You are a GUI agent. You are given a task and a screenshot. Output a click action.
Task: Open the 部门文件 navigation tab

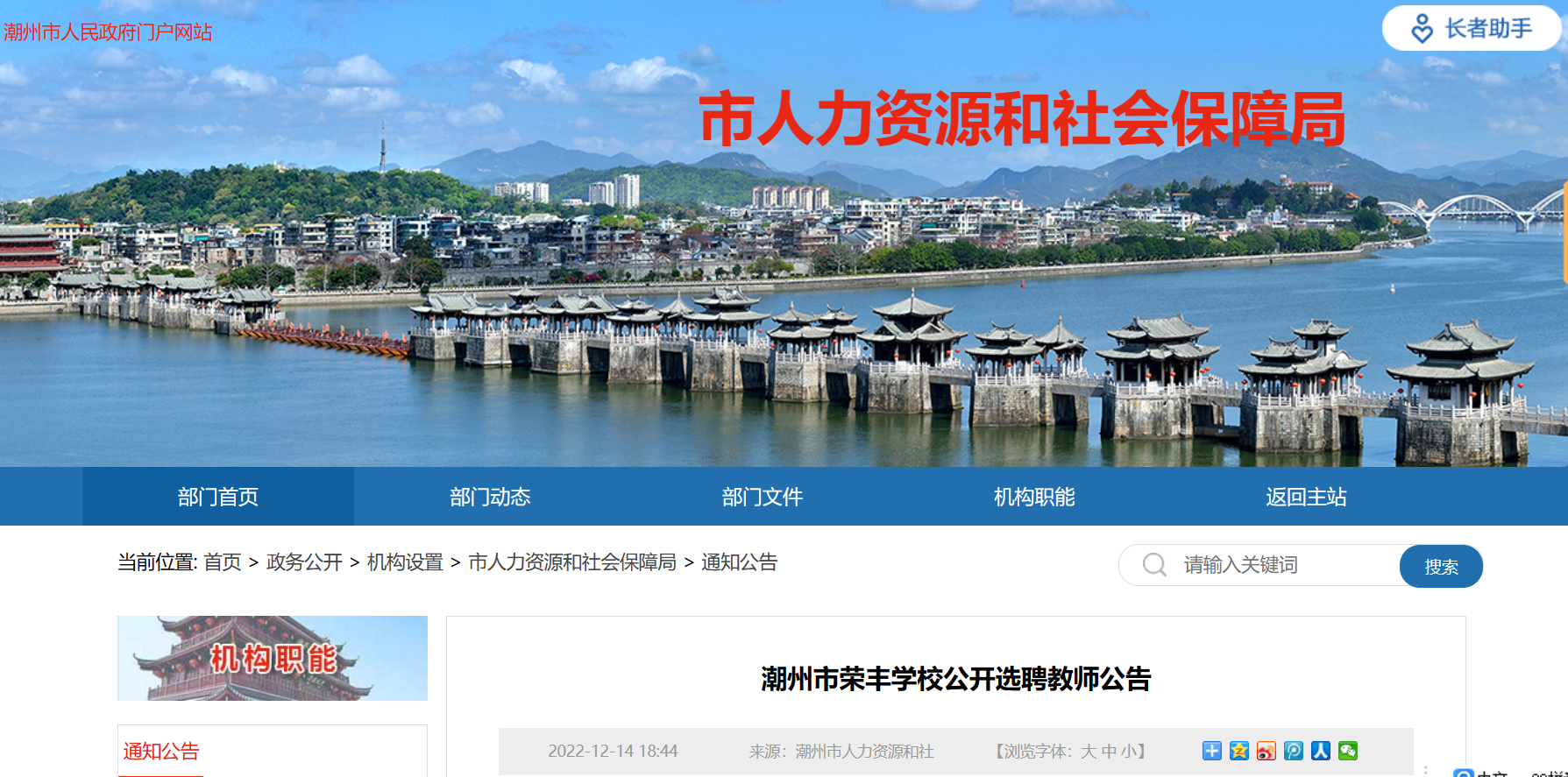[762, 497]
